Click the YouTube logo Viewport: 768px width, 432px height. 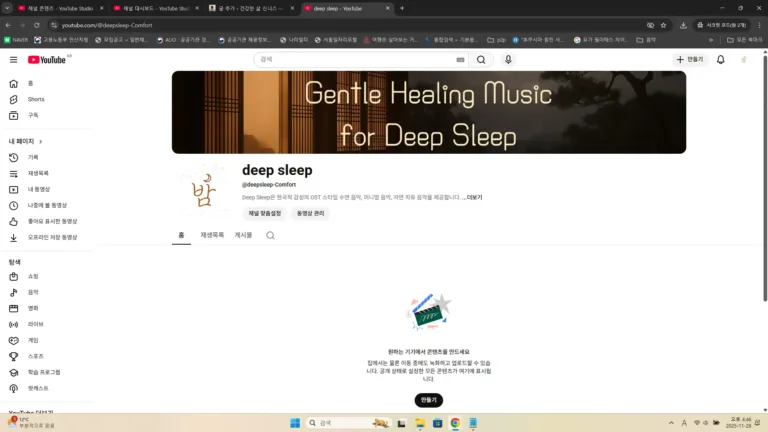(47, 60)
